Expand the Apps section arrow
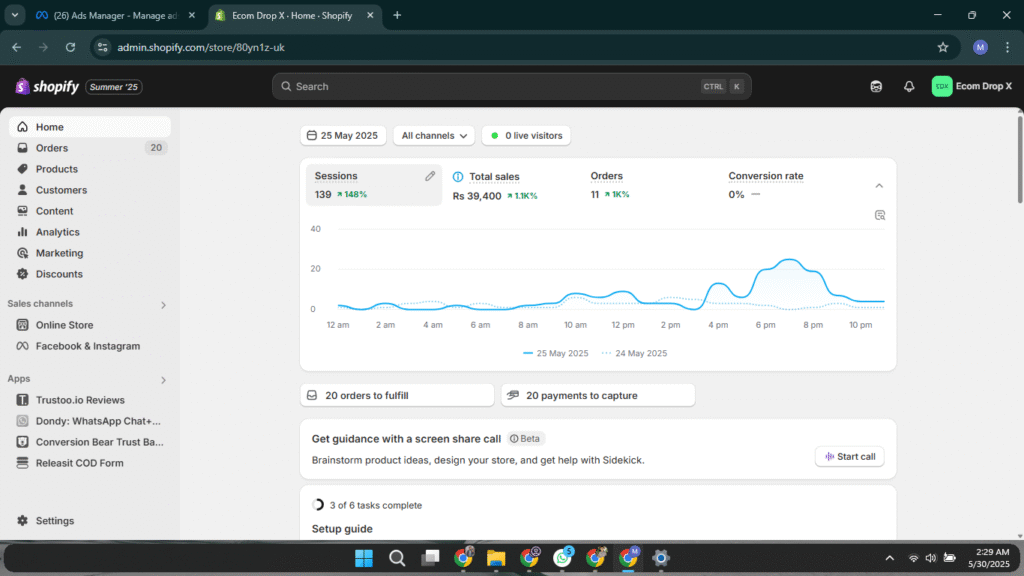This screenshot has height=576, width=1024. coord(163,380)
